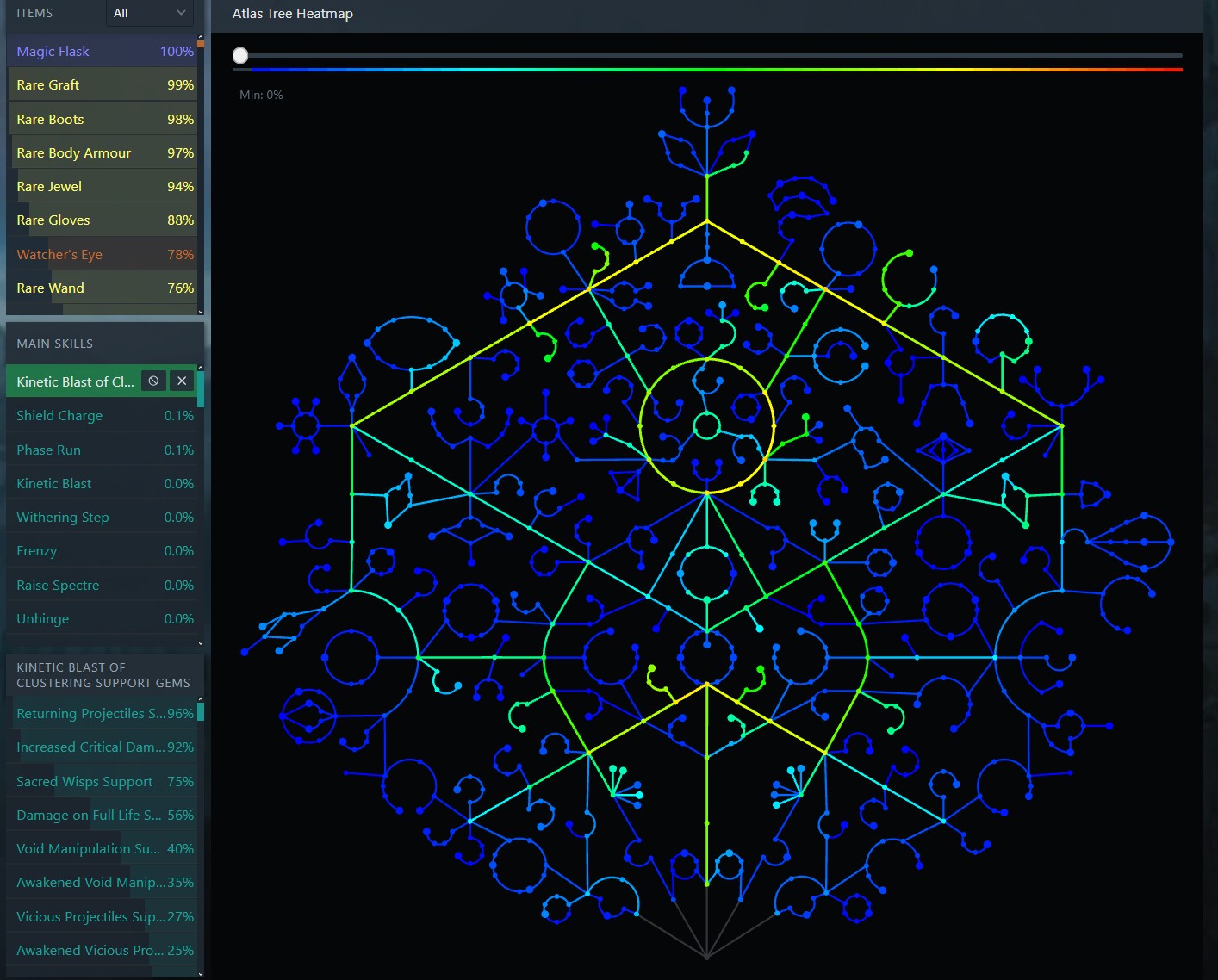Choose the Increased Critical Damage support gem
The height and width of the screenshot is (980, 1218).
(x=102, y=747)
